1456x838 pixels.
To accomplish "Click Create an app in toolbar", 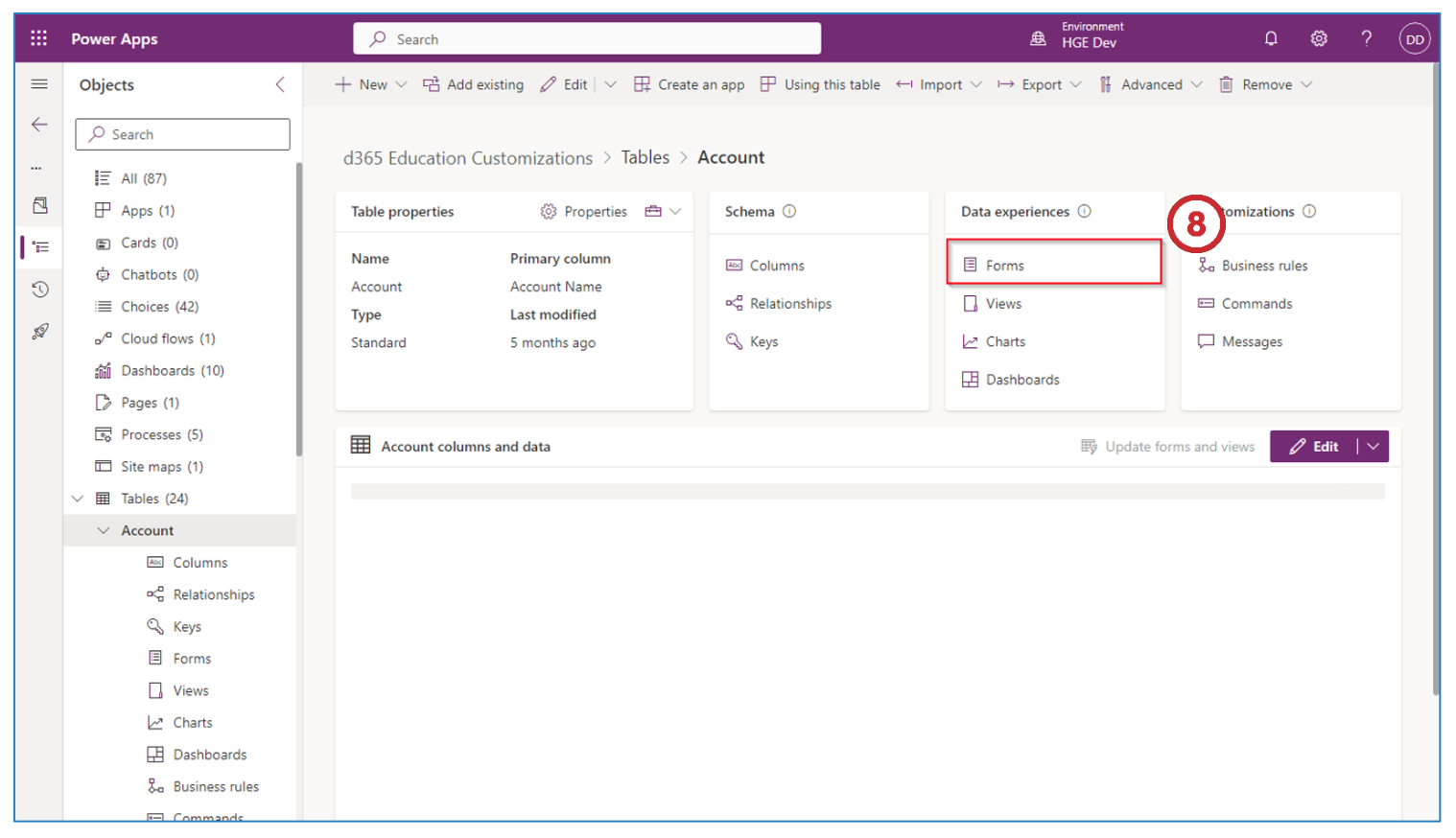I will (x=690, y=84).
